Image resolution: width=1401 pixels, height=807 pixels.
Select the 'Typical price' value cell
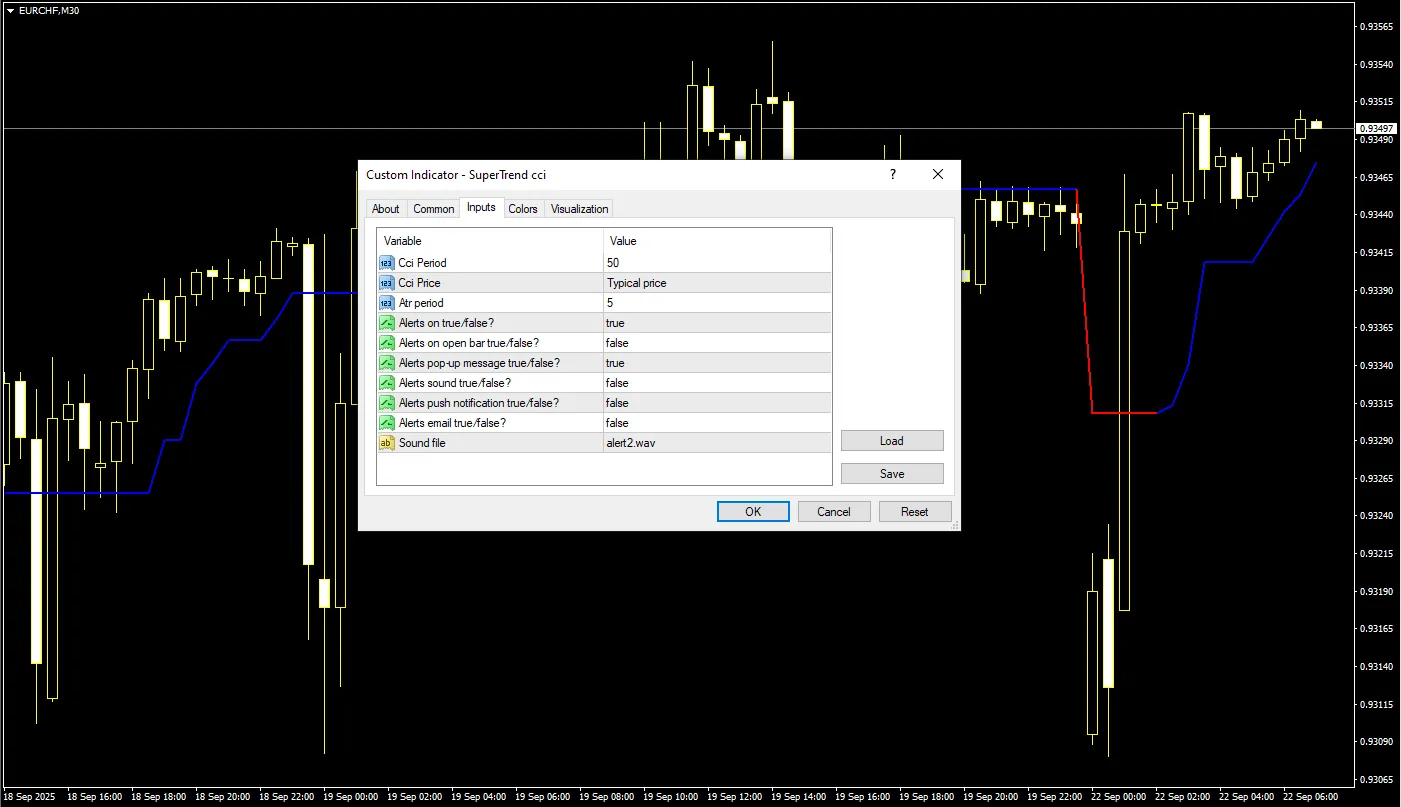[717, 283]
